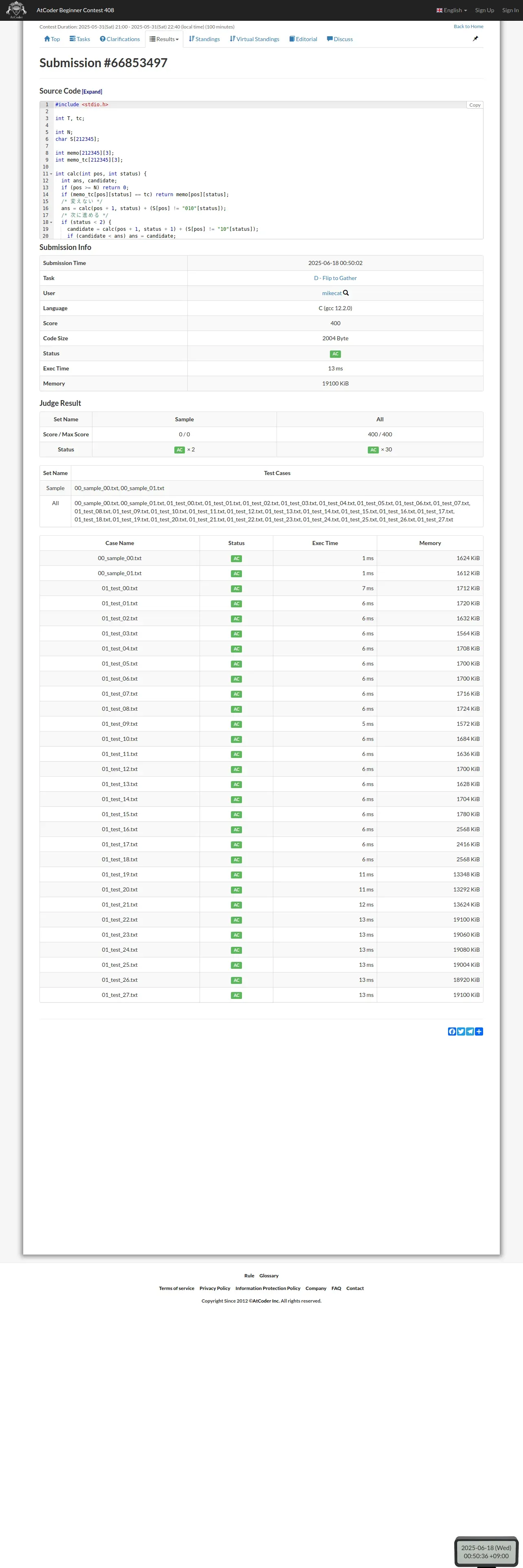Open Information Protection Policy link
Image resolution: width=523 pixels, height=1568 pixels.
click(268, 1288)
